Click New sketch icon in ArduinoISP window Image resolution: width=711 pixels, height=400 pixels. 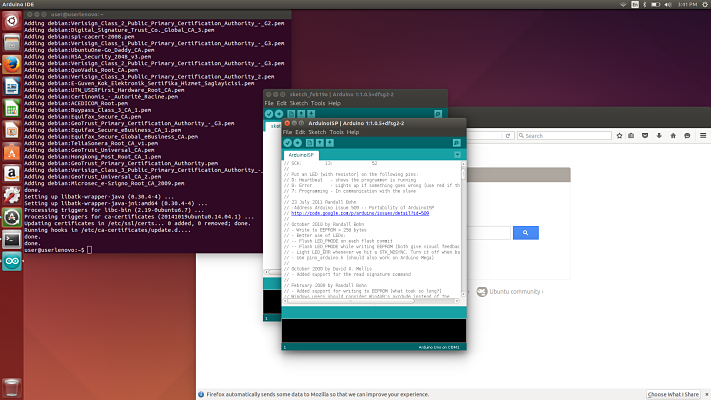point(310,143)
